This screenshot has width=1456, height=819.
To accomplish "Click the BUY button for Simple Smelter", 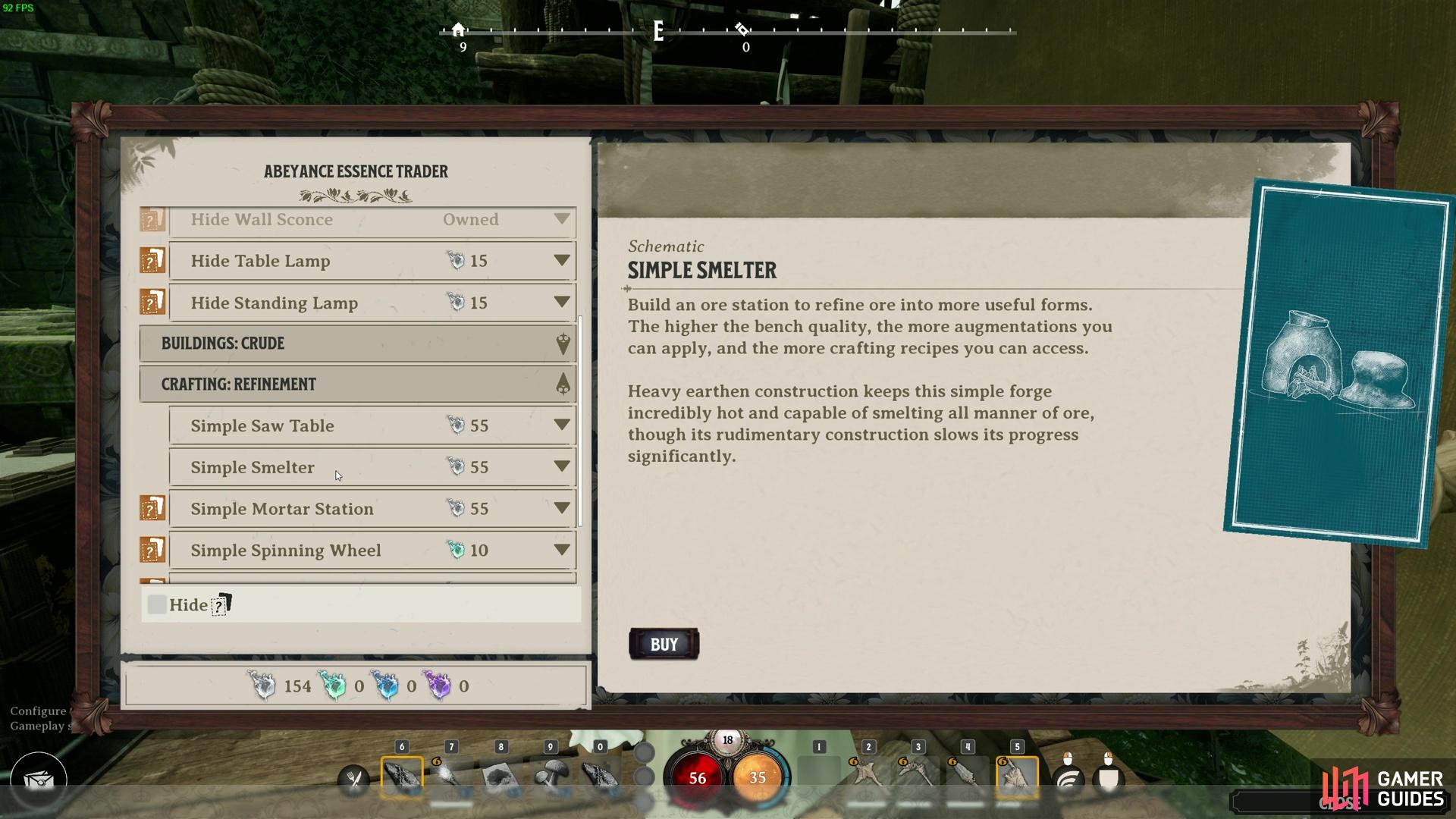I will [663, 643].
